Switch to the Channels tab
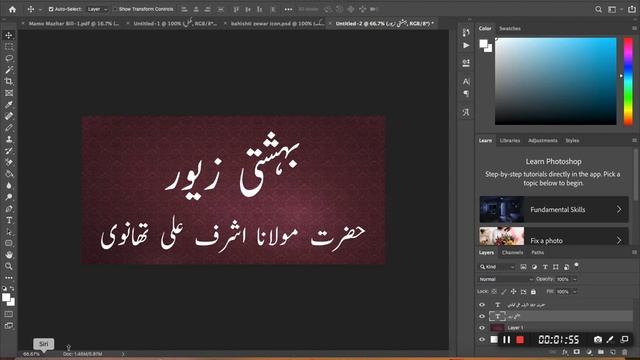 tap(512, 253)
